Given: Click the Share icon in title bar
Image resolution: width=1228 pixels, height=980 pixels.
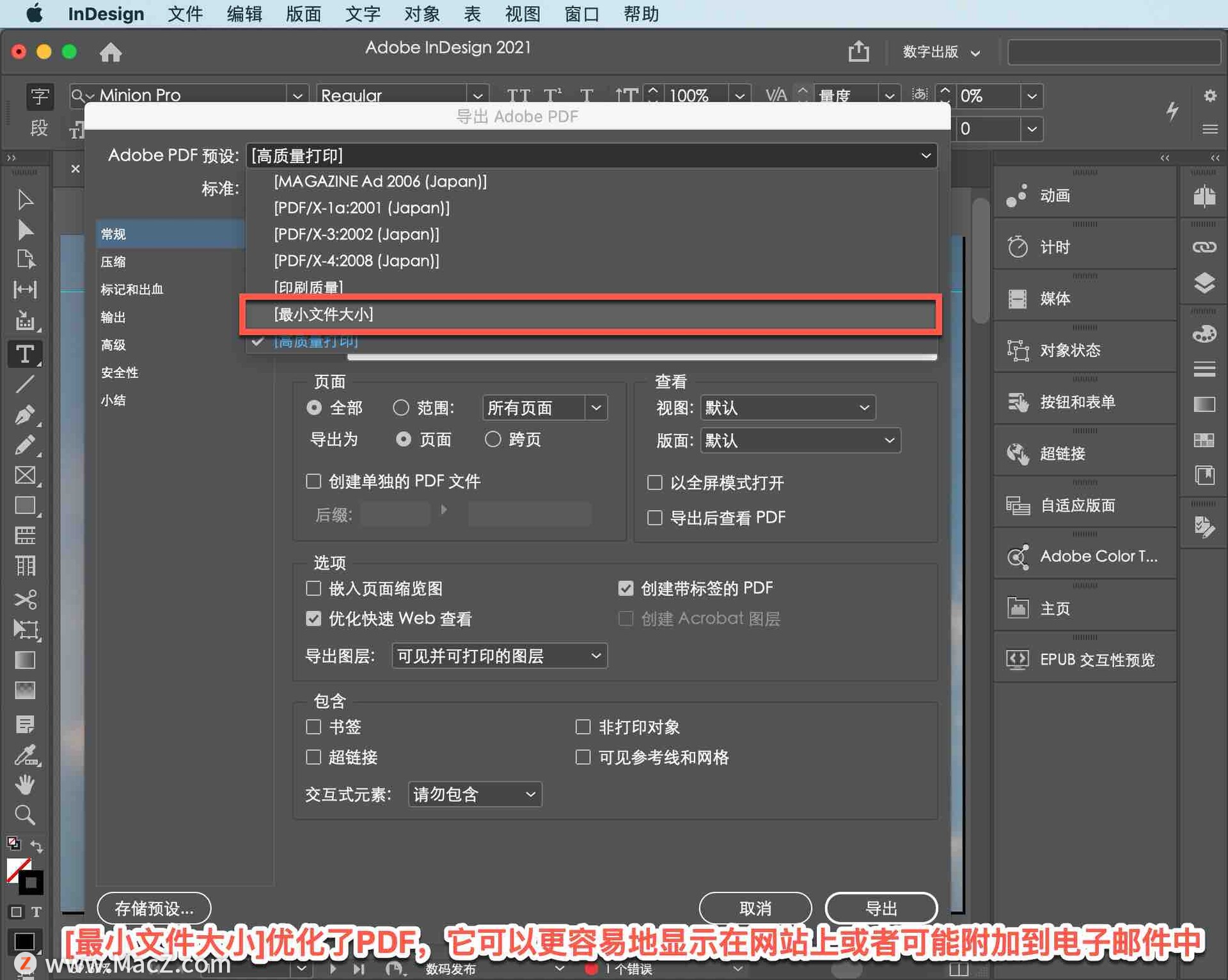Looking at the screenshot, I should 858,51.
